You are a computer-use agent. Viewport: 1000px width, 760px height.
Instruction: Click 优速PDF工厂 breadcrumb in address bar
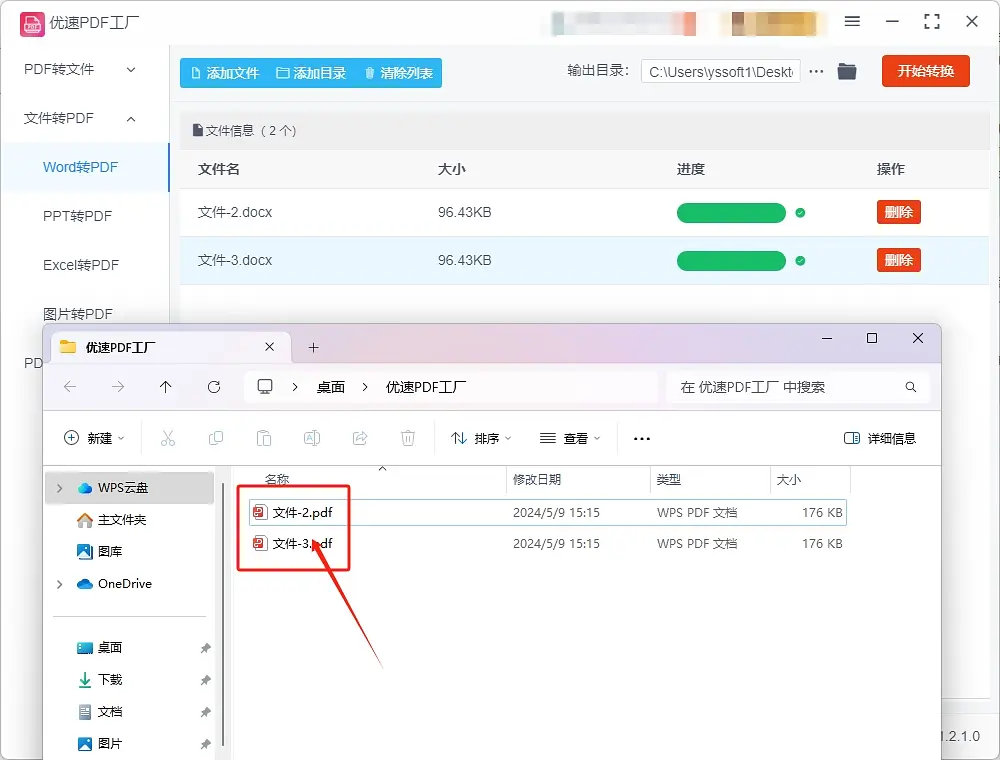point(425,387)
